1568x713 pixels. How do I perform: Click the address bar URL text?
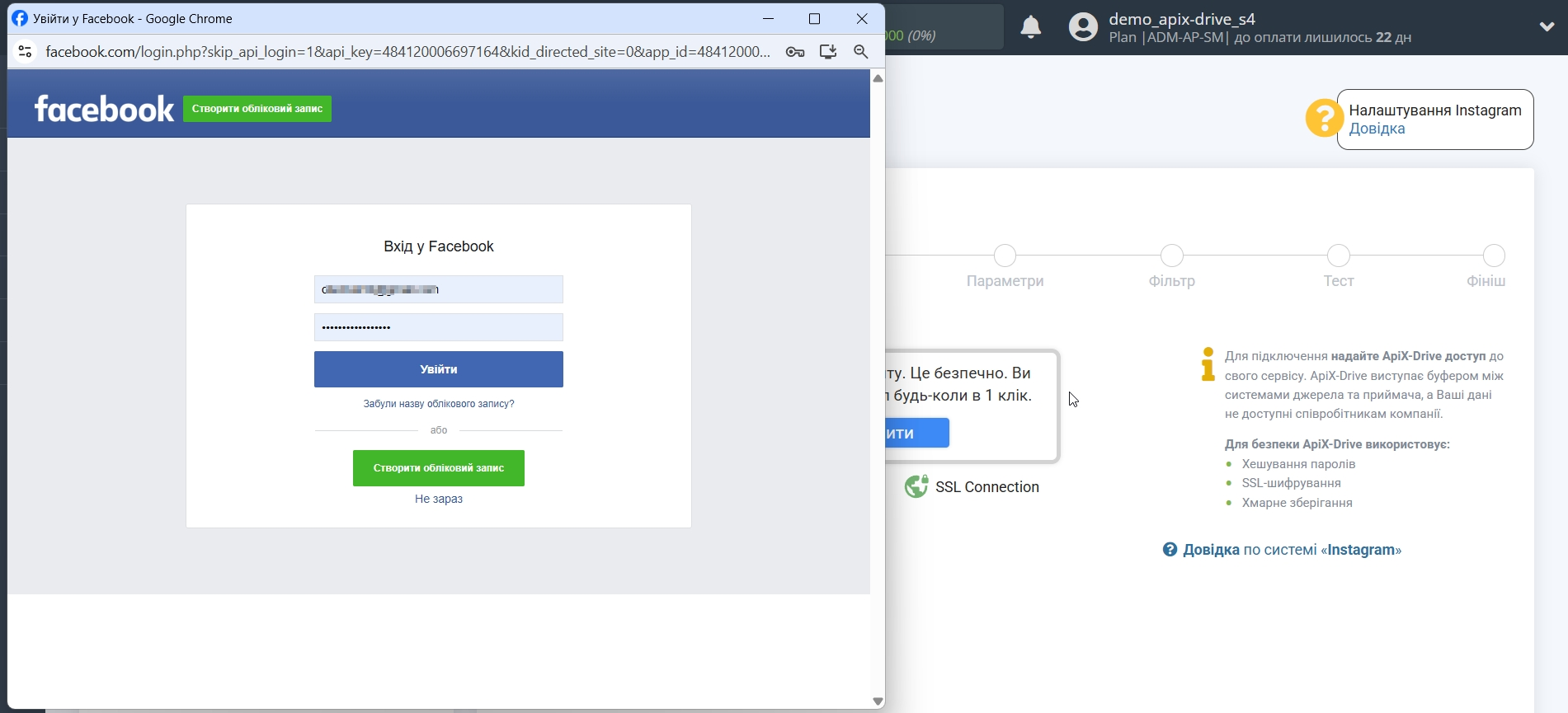(408, 52)
